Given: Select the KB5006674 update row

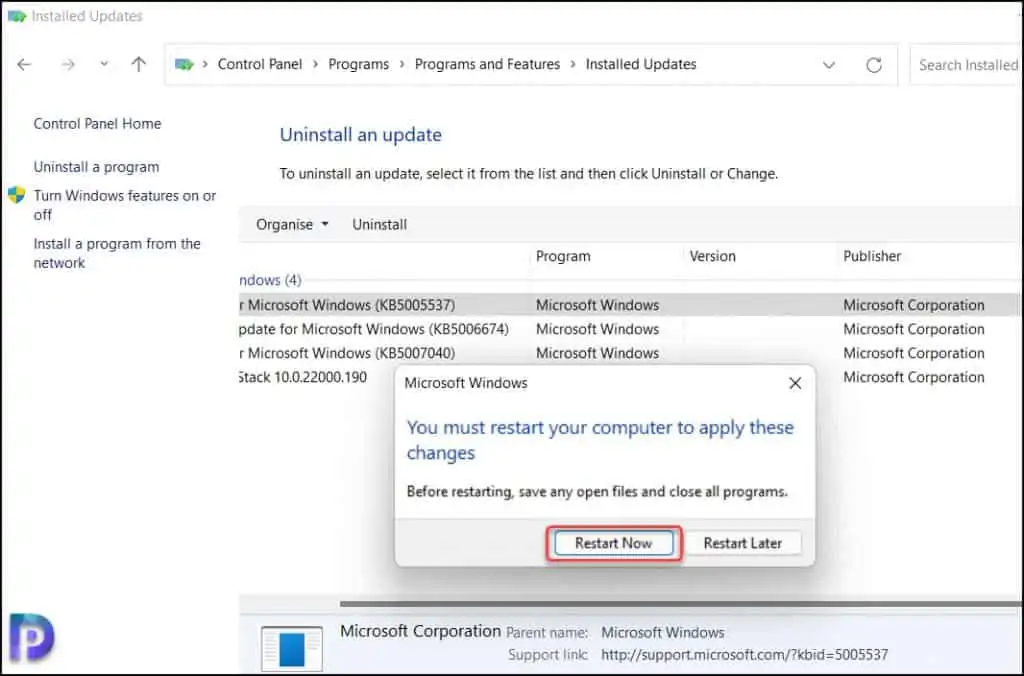Looking at the screenshot, I should click(x=630, y=329).
